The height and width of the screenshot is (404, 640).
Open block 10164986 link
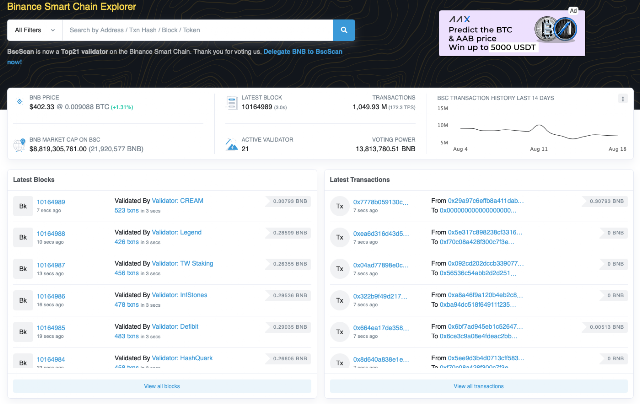51,296
